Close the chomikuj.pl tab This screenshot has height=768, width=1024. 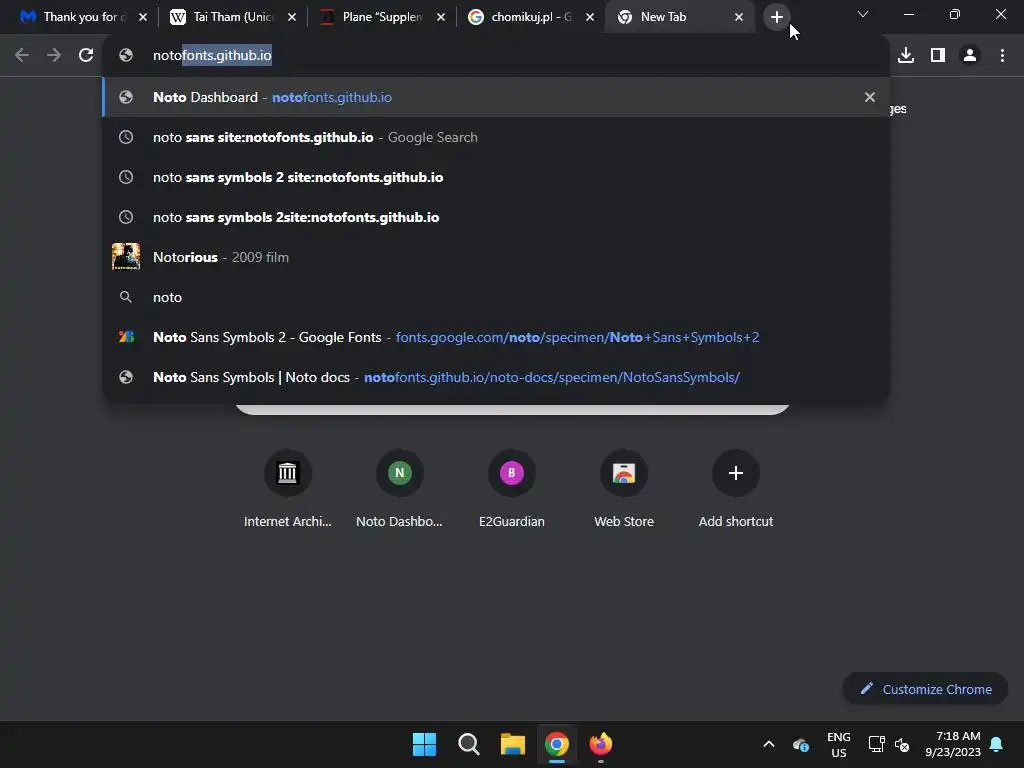pos(590,17)
